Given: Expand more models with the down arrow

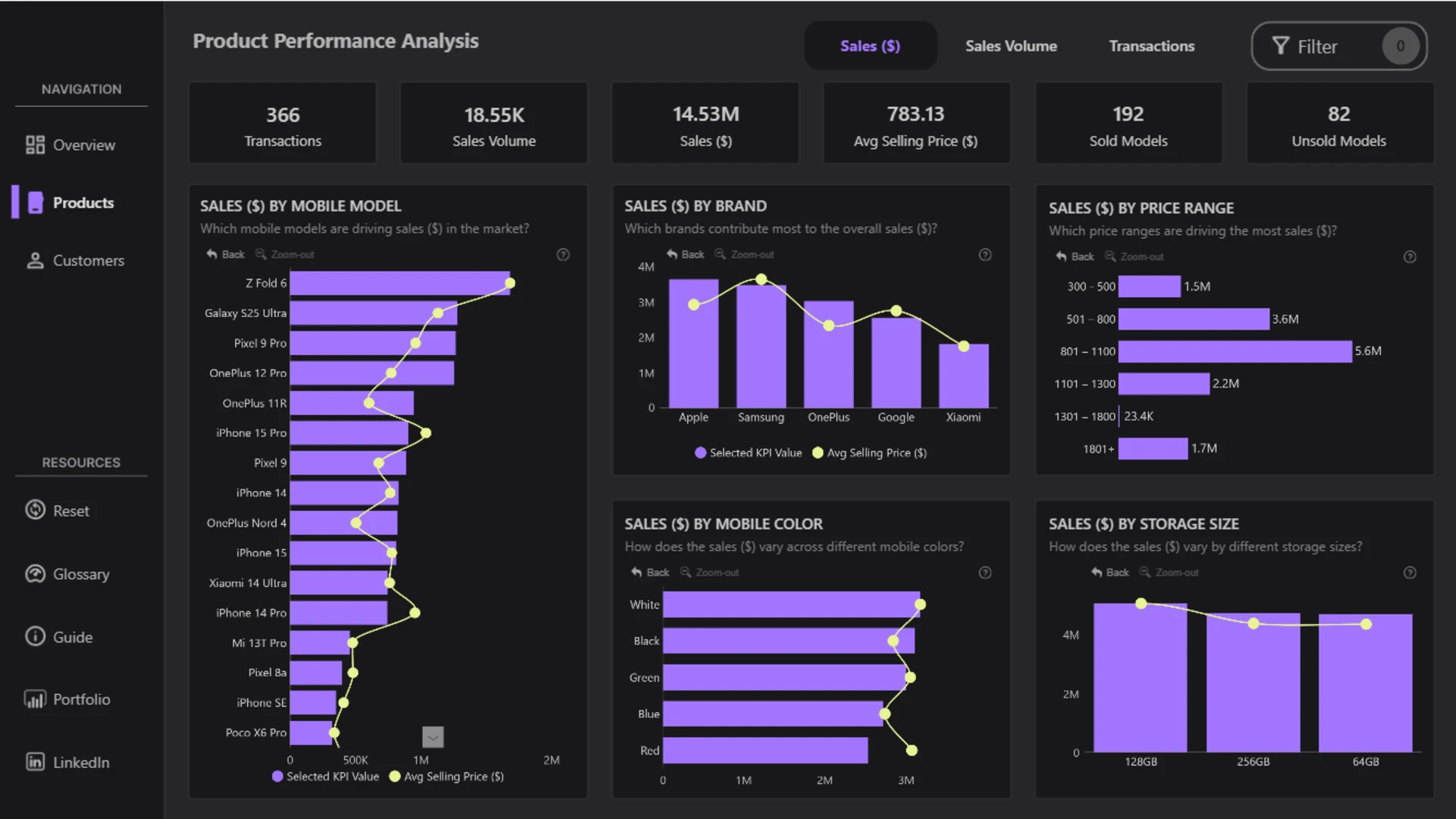Looking at the screenshot, I should (x=432, y=736).
